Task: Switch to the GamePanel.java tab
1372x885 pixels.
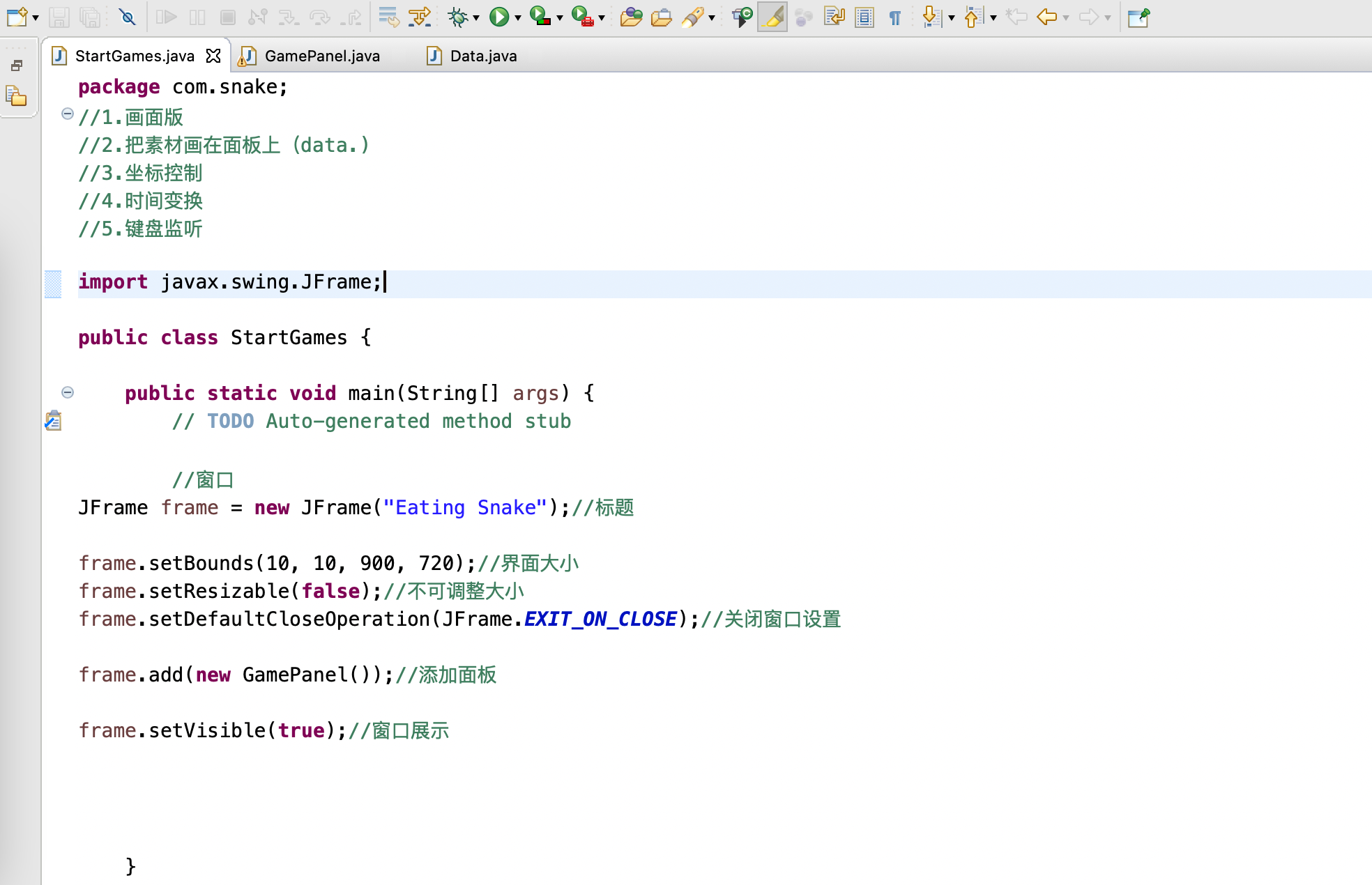Action: click(322, 56)
